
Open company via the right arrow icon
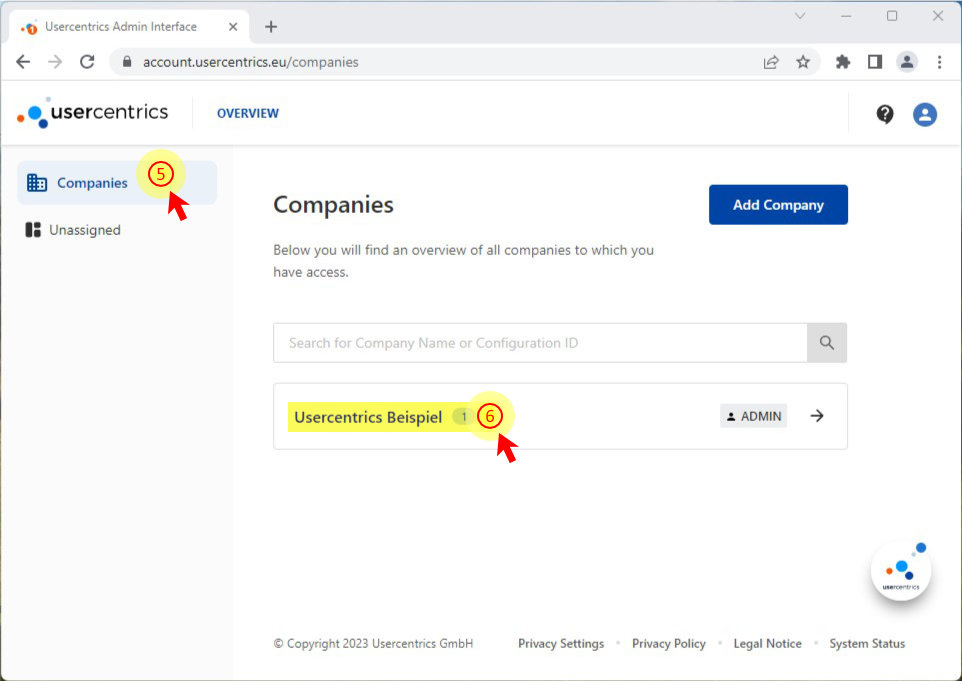pyautogui.click(x=817, y=416)
